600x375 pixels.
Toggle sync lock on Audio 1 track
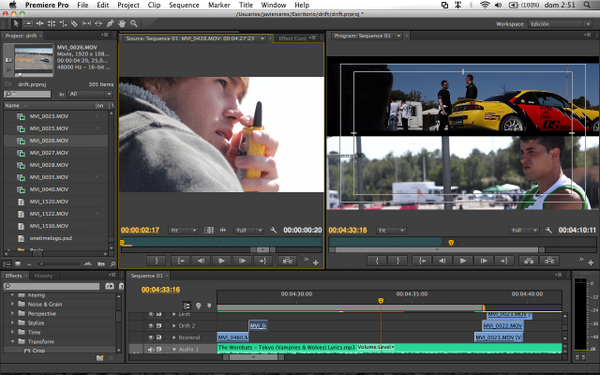(159, 349)
